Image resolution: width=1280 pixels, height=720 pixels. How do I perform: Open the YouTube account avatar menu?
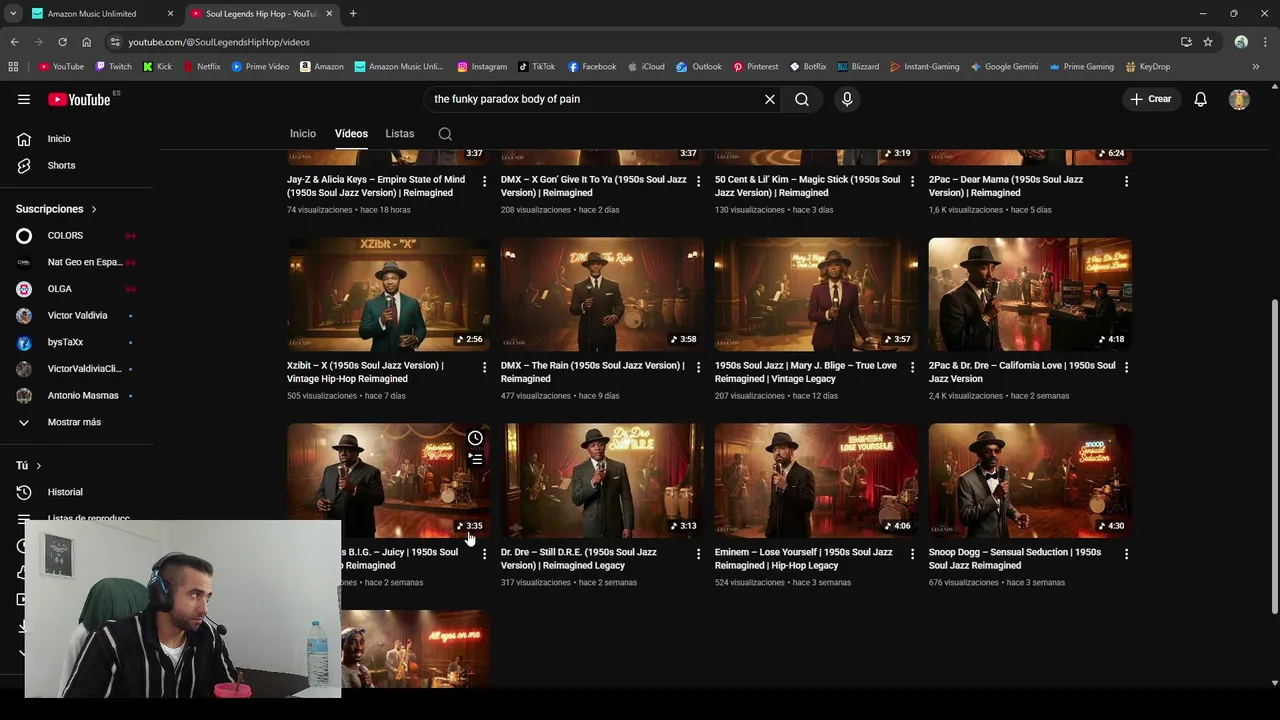(x=1239, y=99)
